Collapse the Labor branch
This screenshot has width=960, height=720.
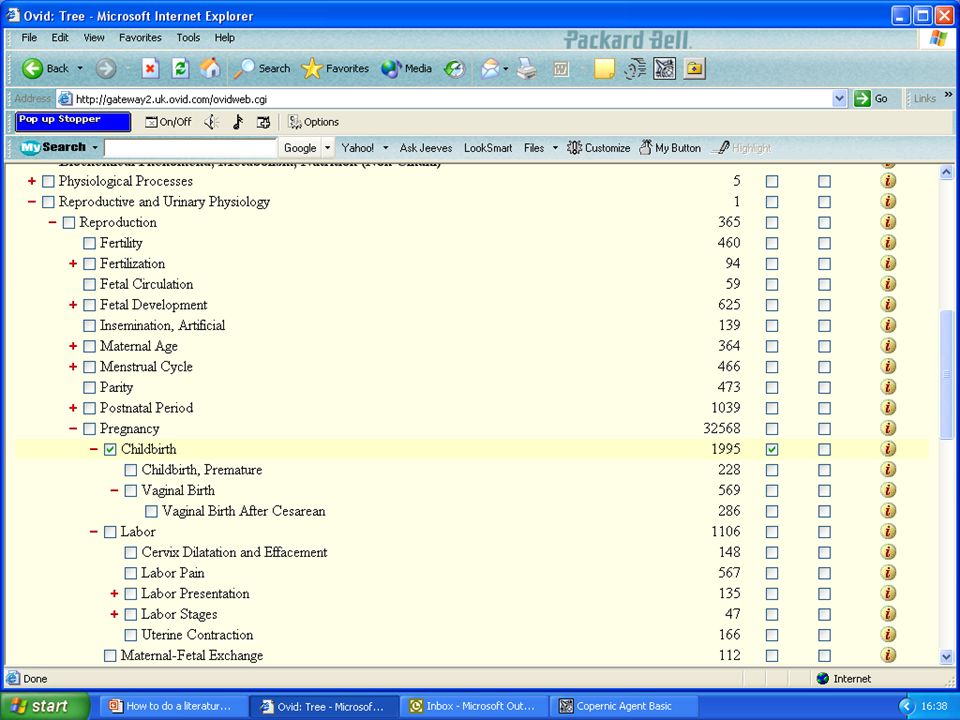click(x=94, y=531)
